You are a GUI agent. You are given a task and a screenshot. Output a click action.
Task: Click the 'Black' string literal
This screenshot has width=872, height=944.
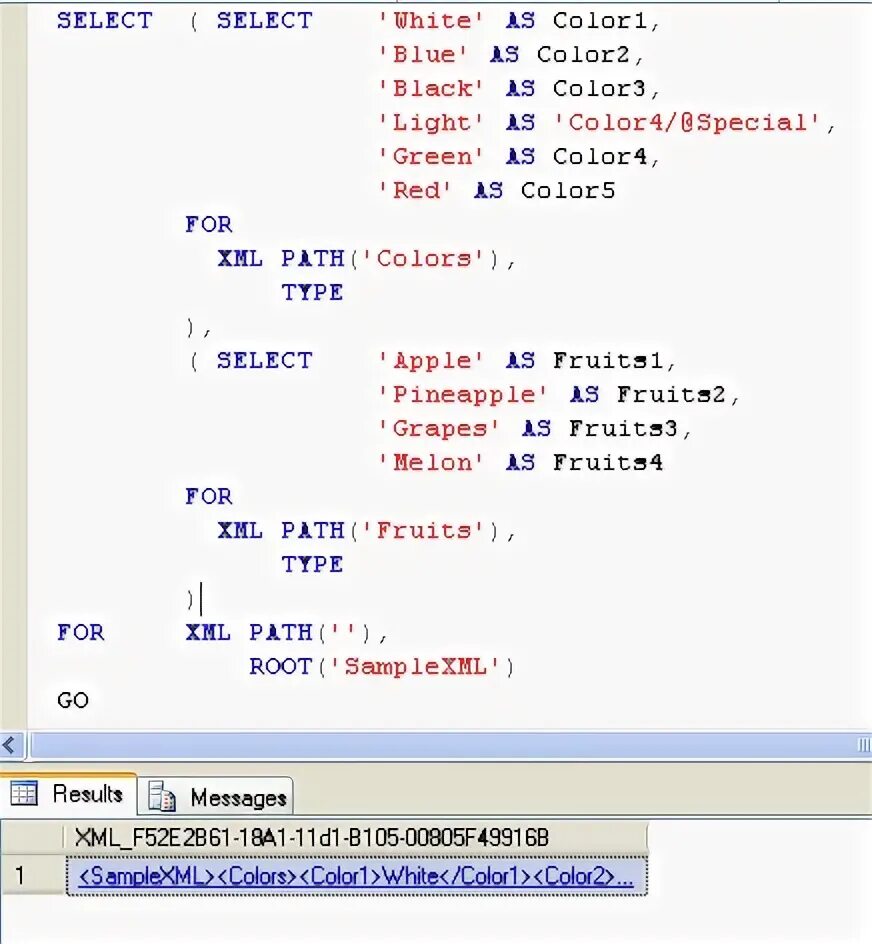(x=431, y=88)
